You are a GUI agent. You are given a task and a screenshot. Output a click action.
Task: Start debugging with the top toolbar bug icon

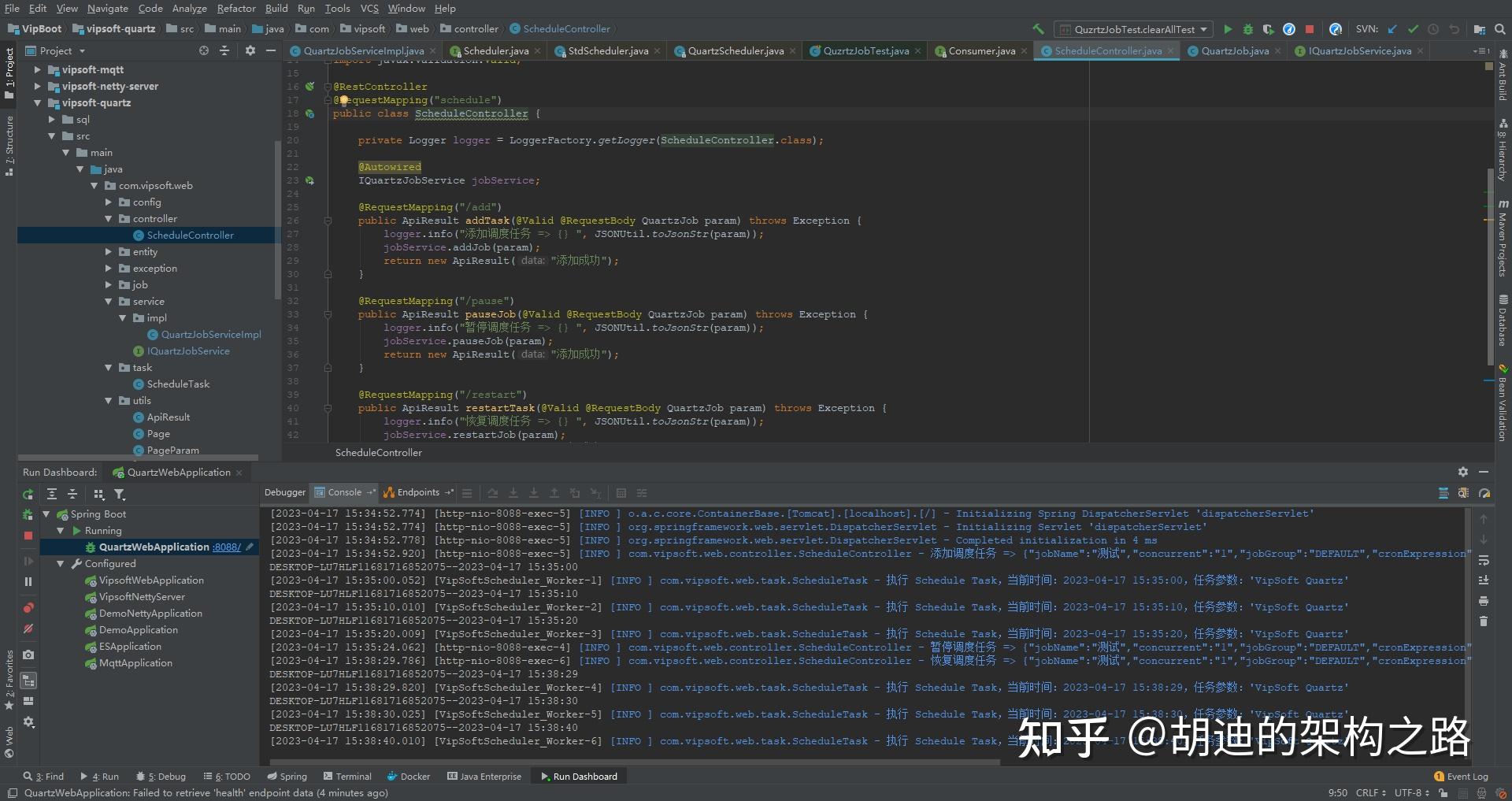(1248, 29)
